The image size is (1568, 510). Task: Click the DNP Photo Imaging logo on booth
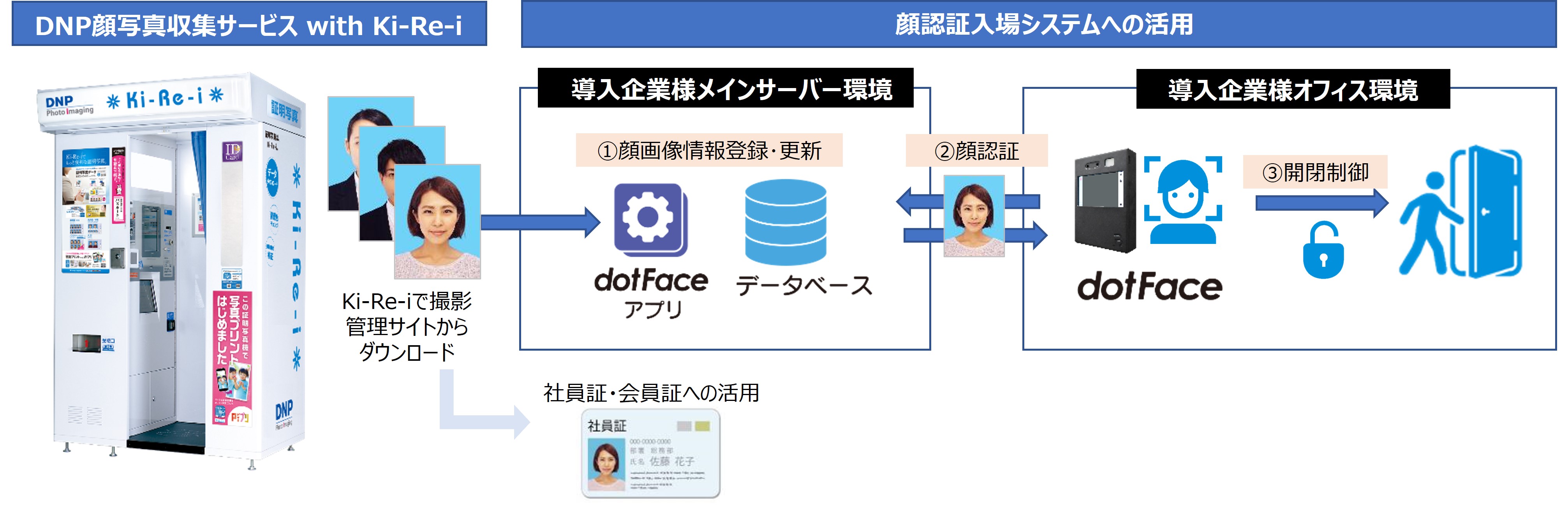click(x=69, y=106)
